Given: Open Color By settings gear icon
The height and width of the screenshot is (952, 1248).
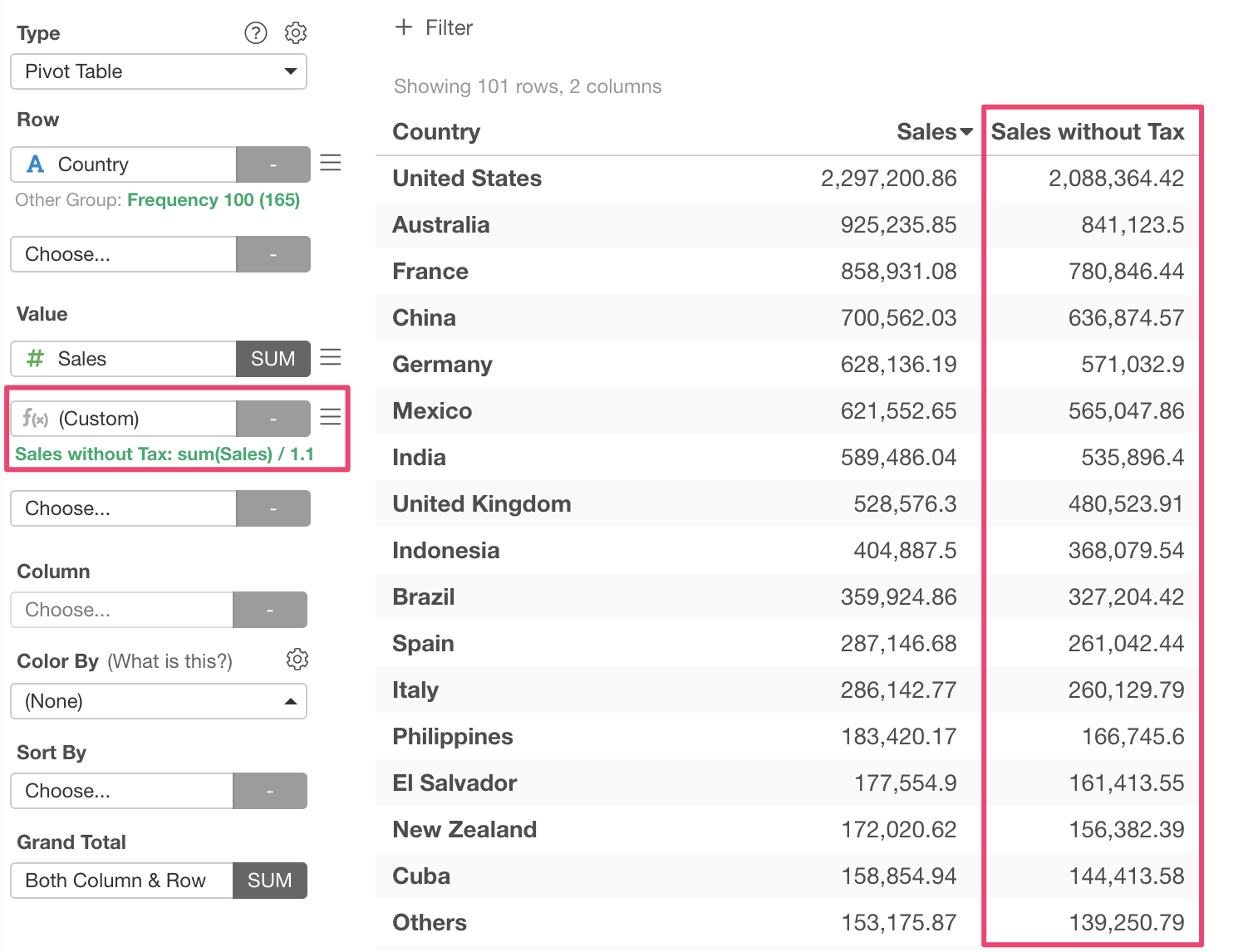Looking at the screenshot, I should tap(297, 660).
